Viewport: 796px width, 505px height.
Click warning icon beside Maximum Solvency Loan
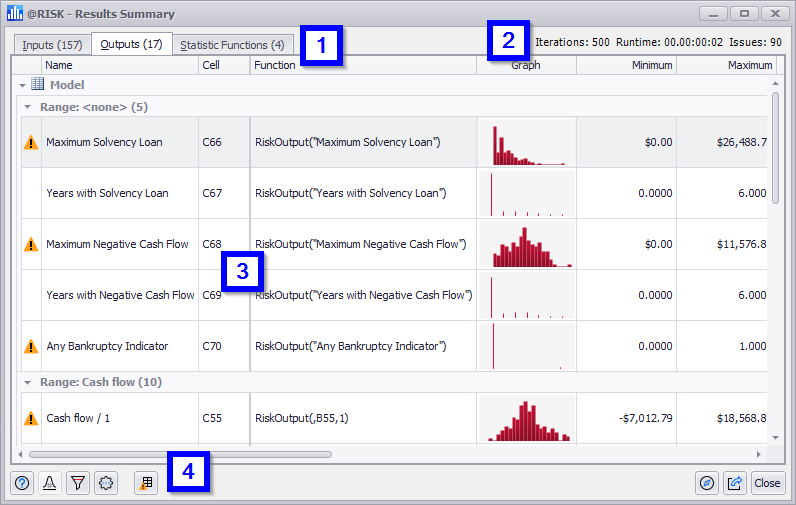pos(31,143)
